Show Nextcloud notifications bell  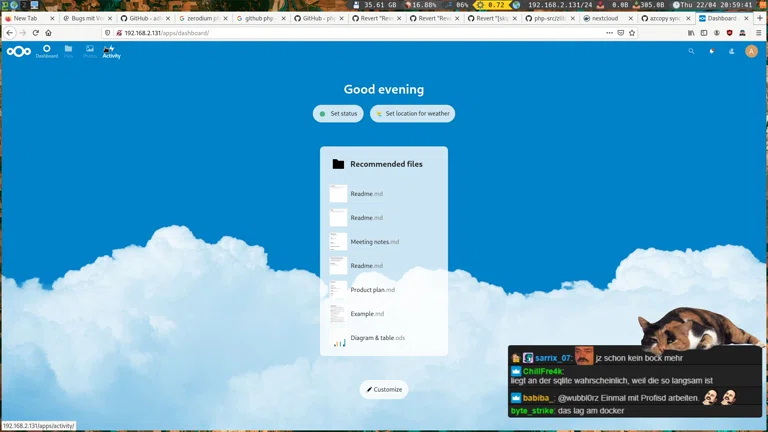[712, 51]
